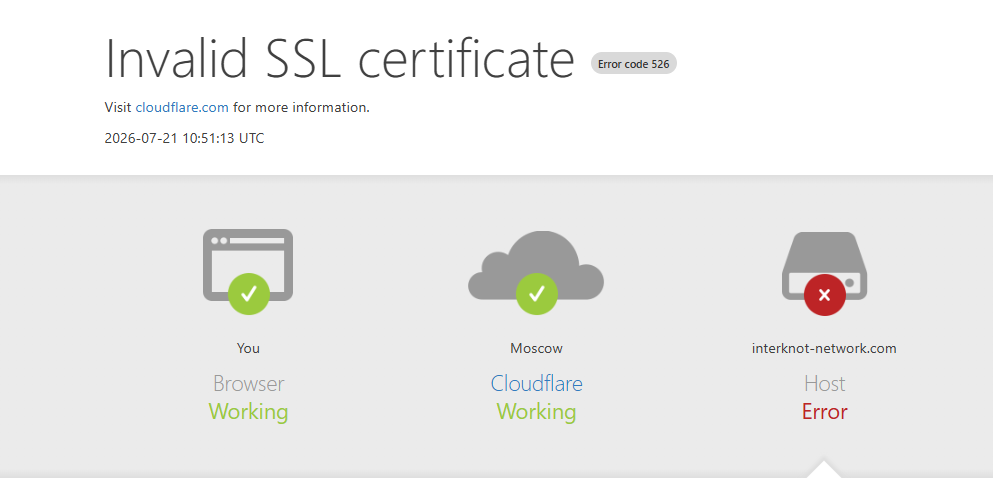The width and height of the screenshot is (993, 495).
Task: Click the browser window icon
Action: [x=248, y=265]
